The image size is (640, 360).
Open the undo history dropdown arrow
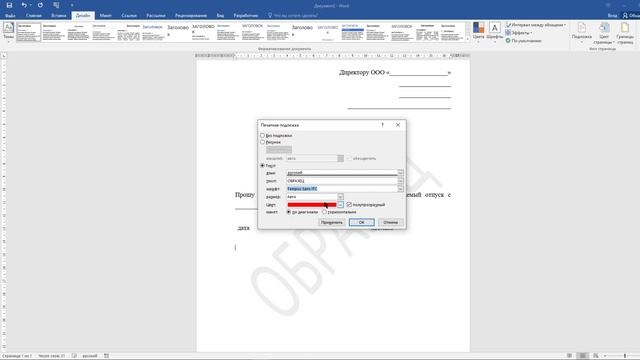click(30, 5)
